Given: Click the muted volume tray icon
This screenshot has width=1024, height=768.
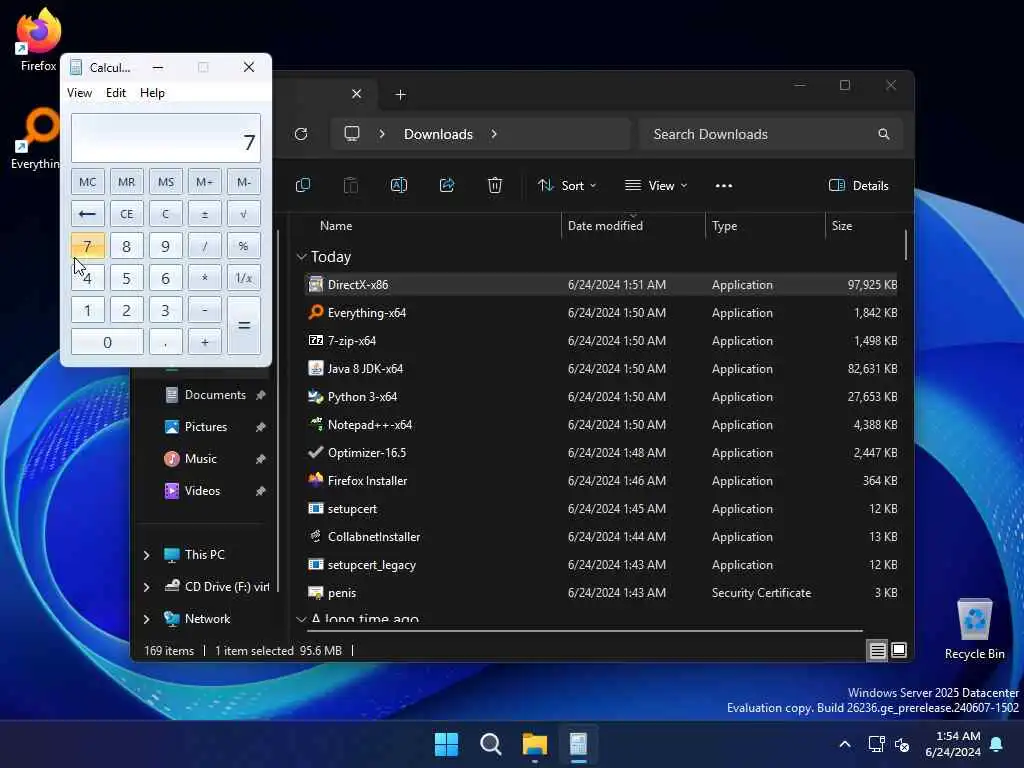Looking at the screenshot, I should coord(903,744).
